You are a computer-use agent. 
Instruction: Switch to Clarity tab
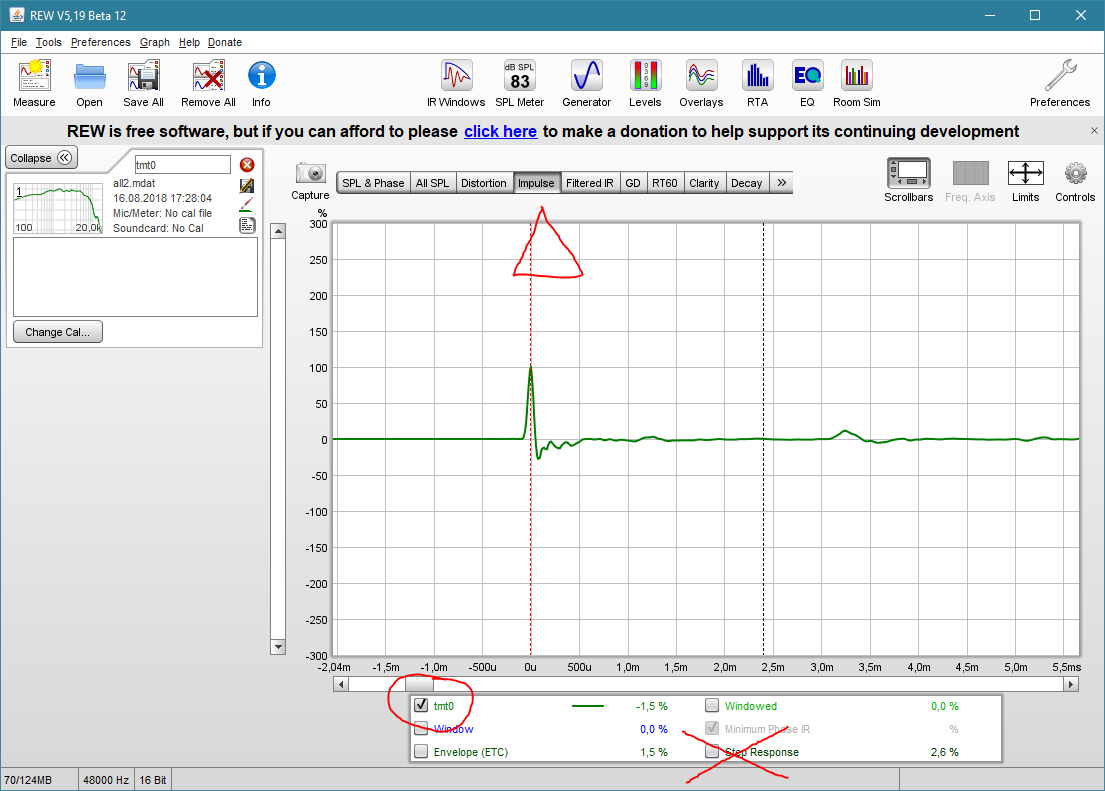705,183
